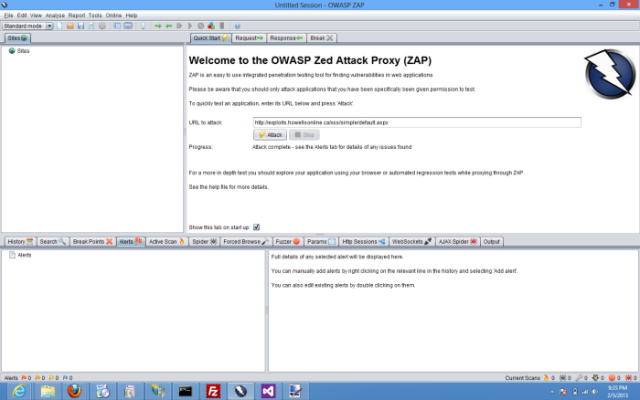This screenshot has height=400, width=640.
Task: Select the Sites root node in tree
Action: pyautogui.click(x=19, y=51)
